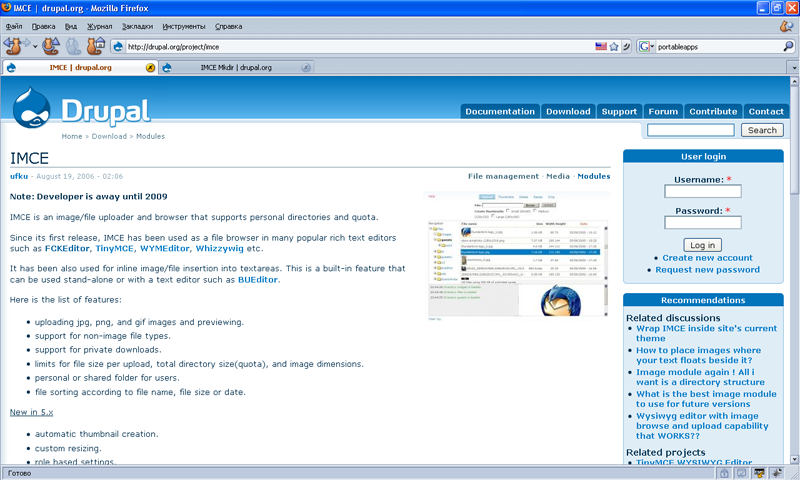Click the Download breadcrumb link
Screen dimensions: 800x480
[109, 137]
